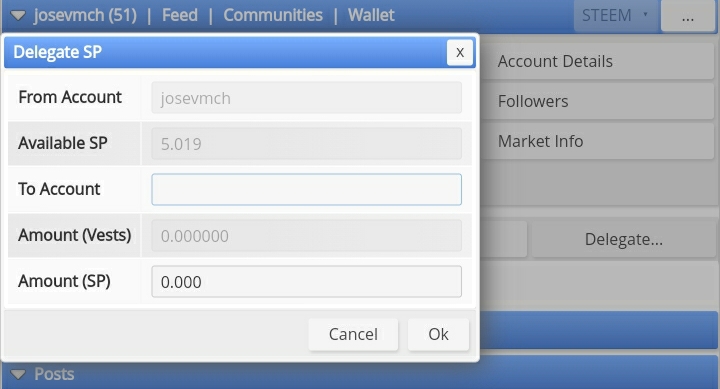Screen dimensions: 720x389
Task: Open the ellipsis more-options button
Action: coord(687,16)
